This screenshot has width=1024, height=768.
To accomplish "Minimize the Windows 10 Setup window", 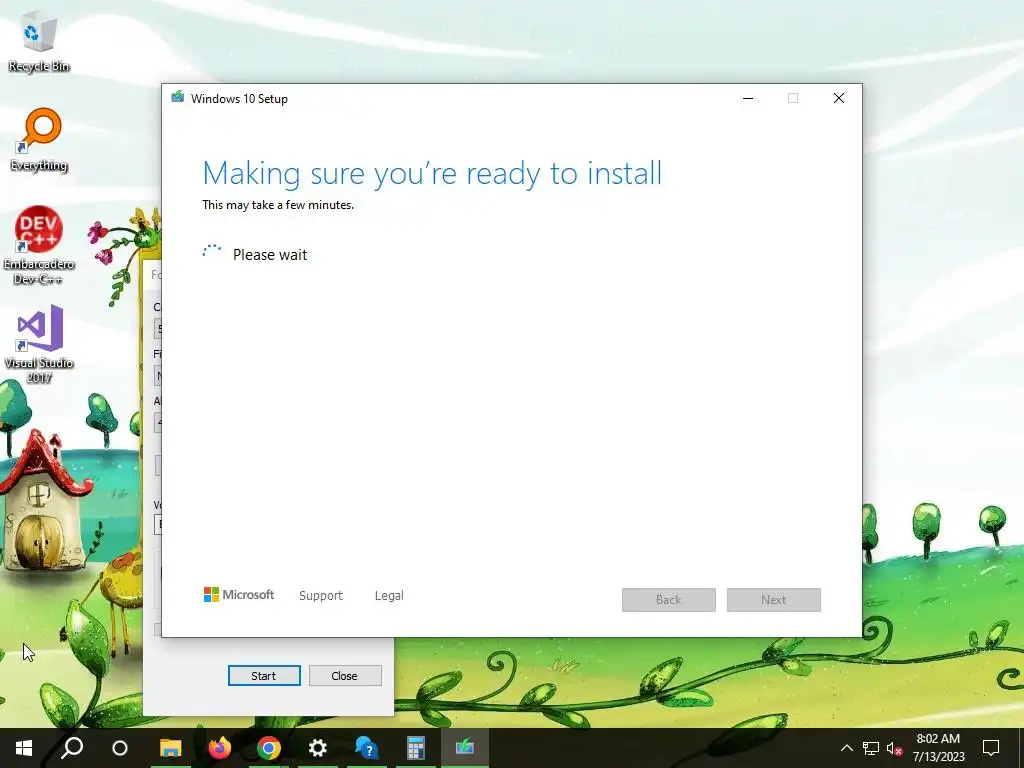I will 748,99.
